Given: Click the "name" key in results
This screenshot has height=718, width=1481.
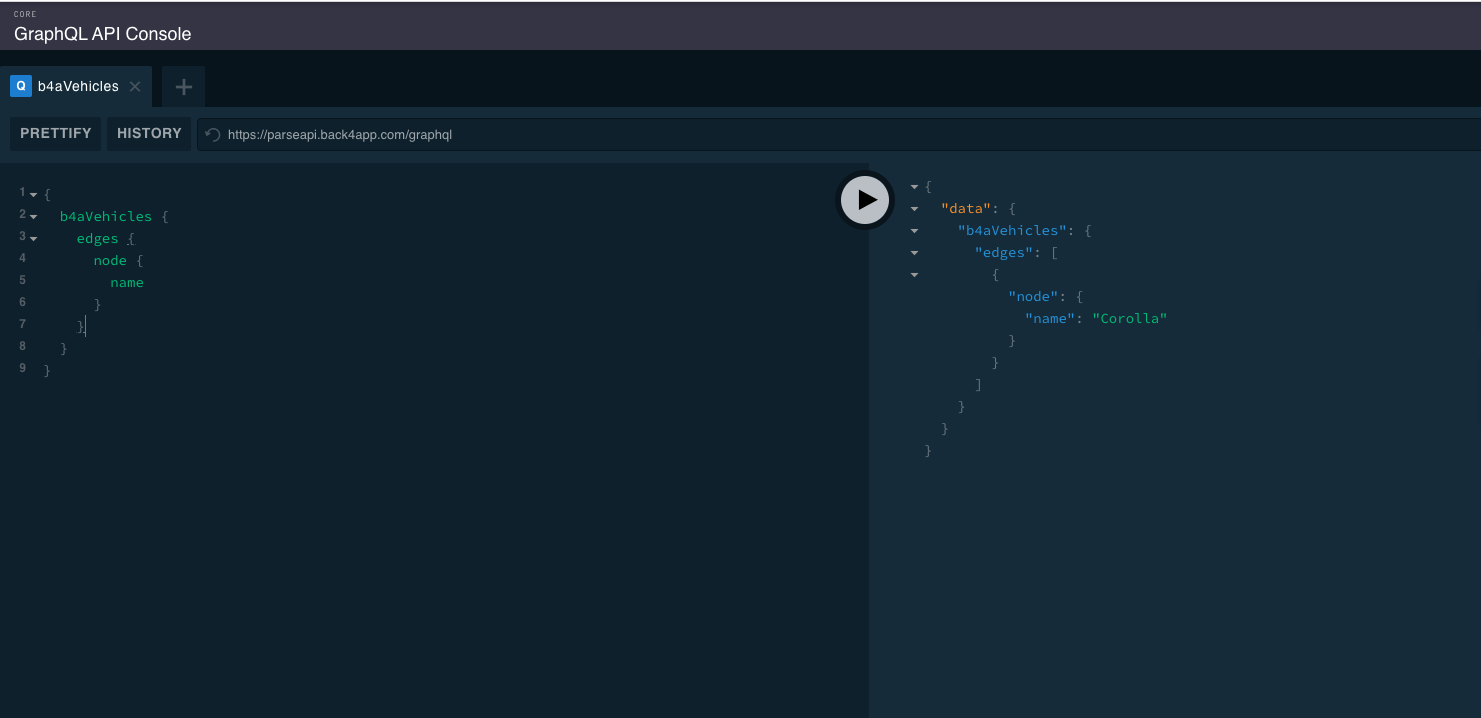Looking at the screenshot, I should point(1050,318).
